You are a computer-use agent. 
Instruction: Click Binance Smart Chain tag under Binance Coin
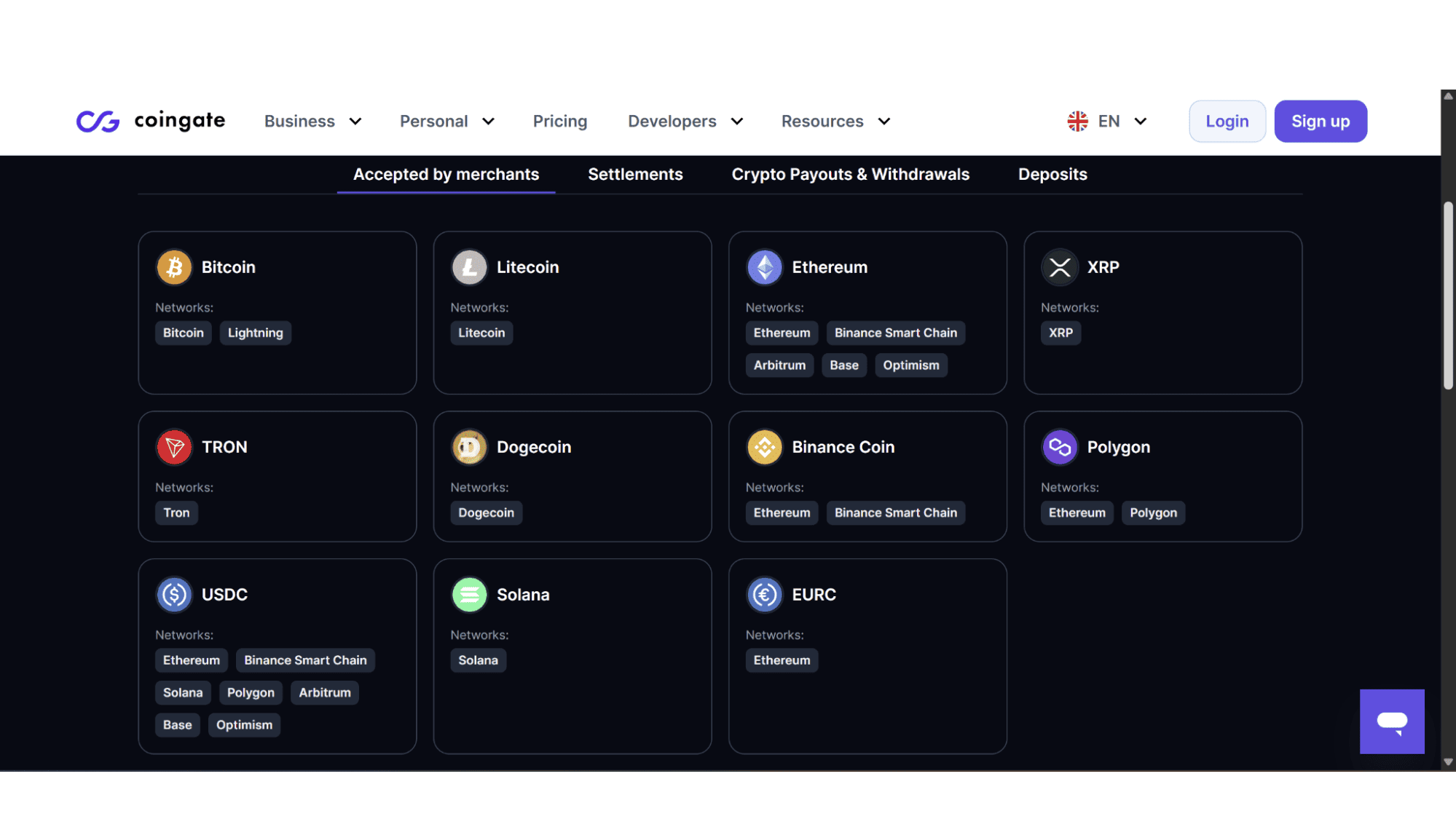pyautogui.click(x=896, y=513)
